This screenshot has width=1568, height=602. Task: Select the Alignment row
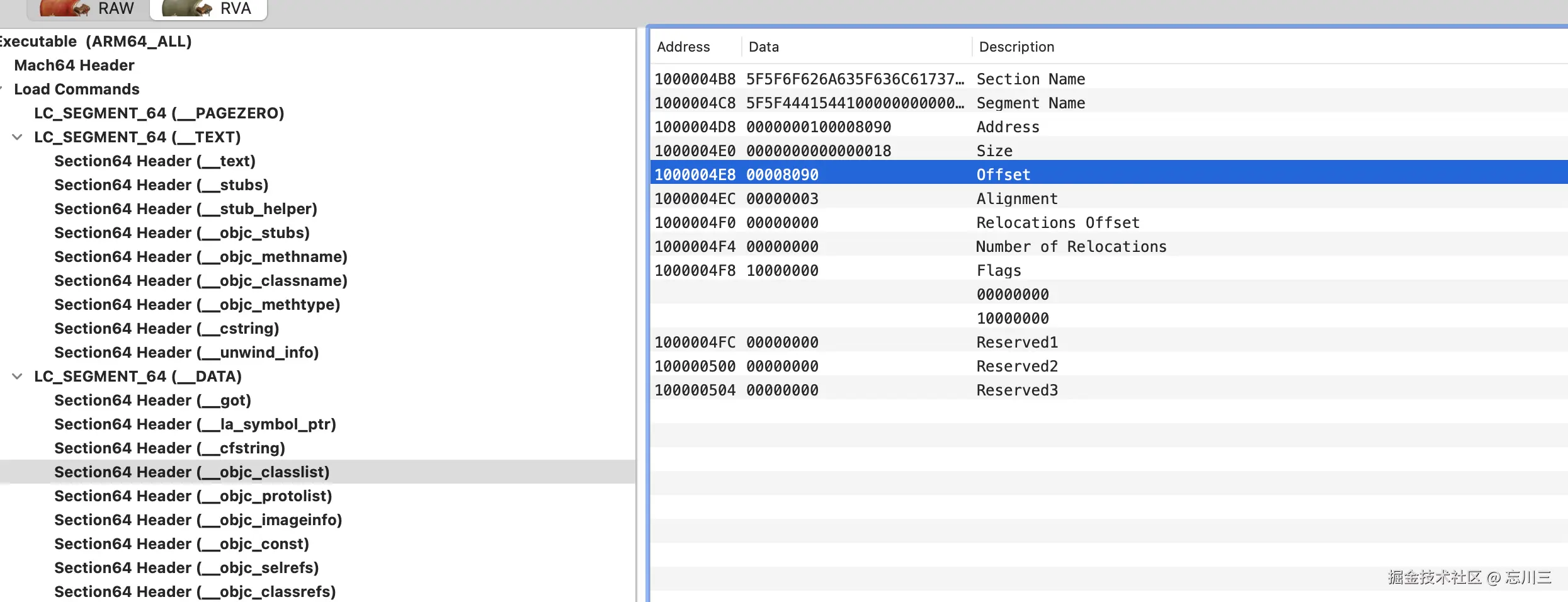(1109, 198)
